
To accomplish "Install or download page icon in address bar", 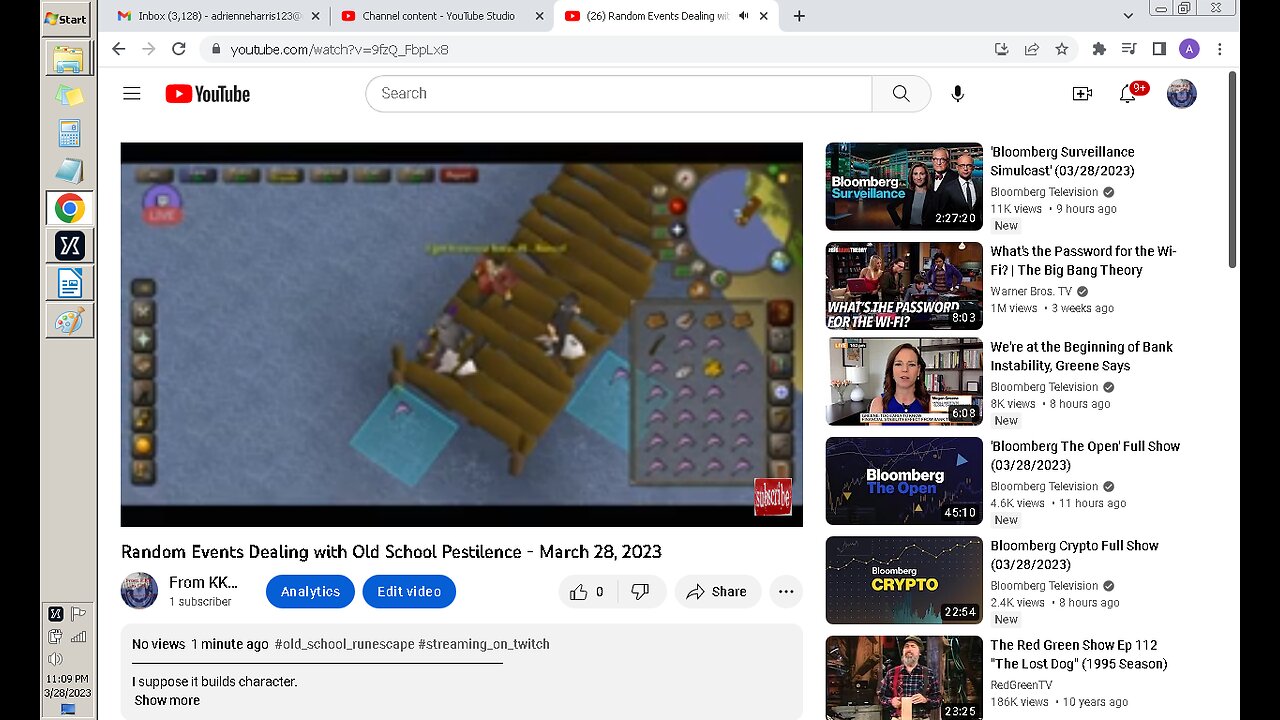I will click(x=1002, y=49).
